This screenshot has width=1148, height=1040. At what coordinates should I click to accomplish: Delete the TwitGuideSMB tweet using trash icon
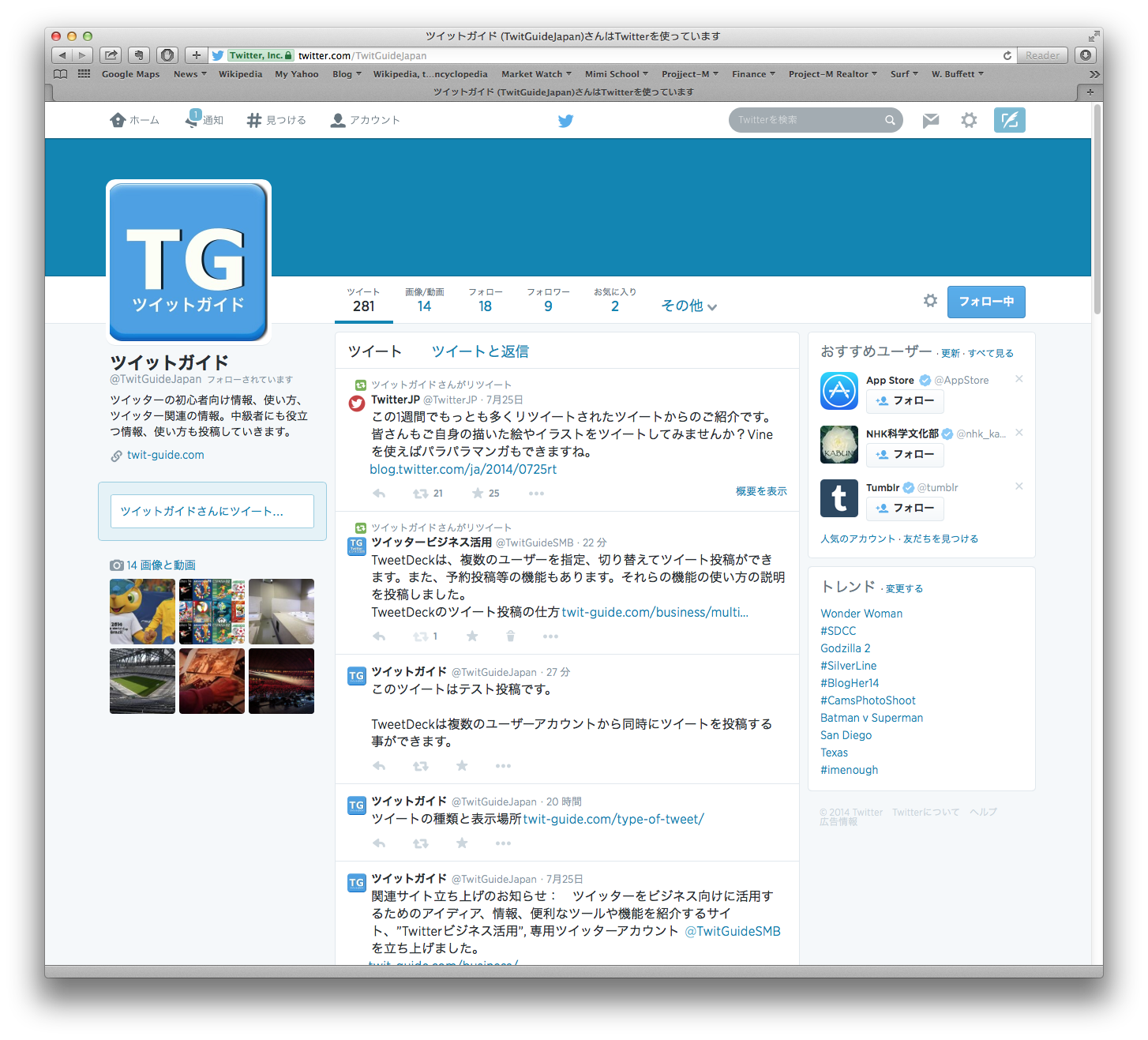(510, 636)
